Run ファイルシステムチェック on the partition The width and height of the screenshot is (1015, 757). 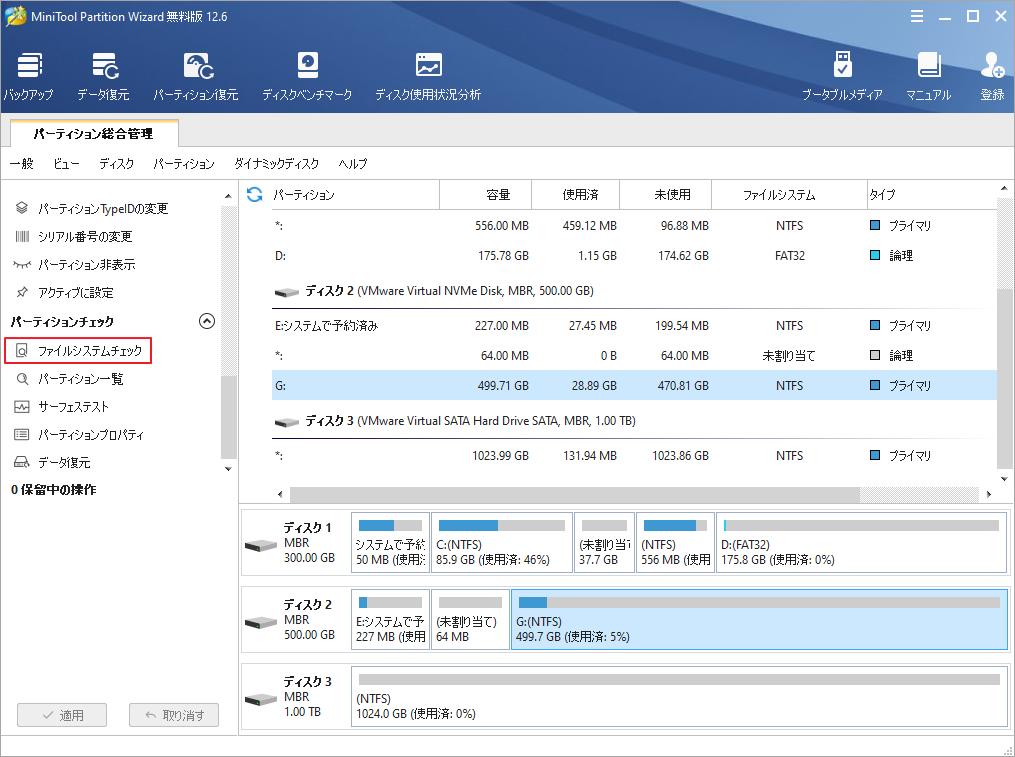tap(78, 350)
